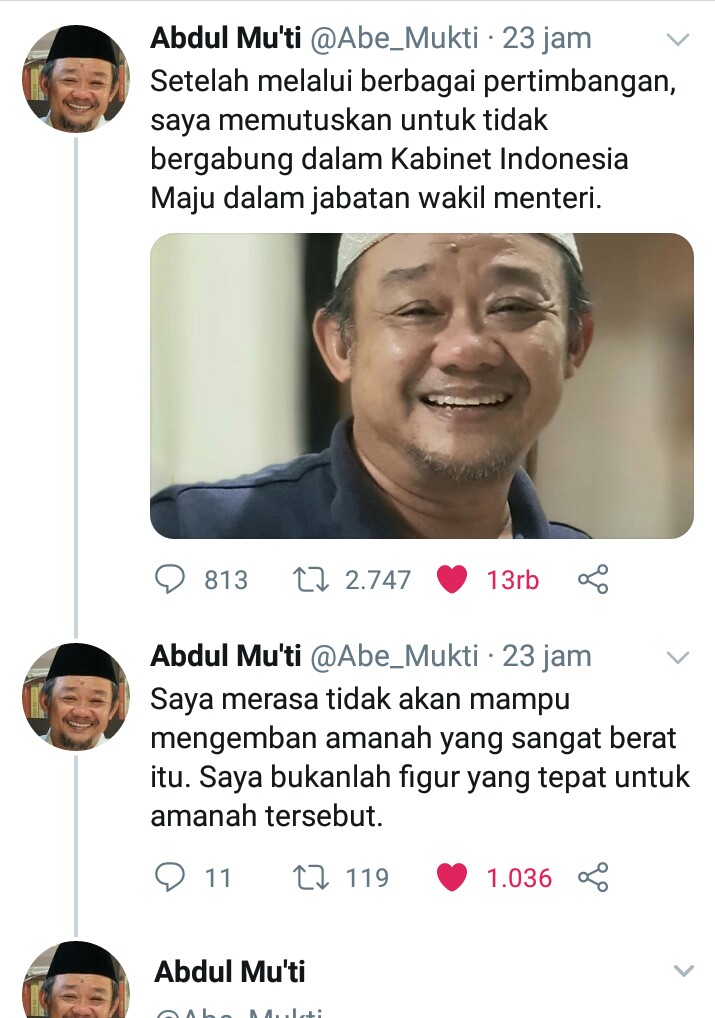Image resolution: width=715 pixels, height=1018 pixels.
Task: Unlike the tweet with 13rb likes
Action: click(x=452, y=579)
